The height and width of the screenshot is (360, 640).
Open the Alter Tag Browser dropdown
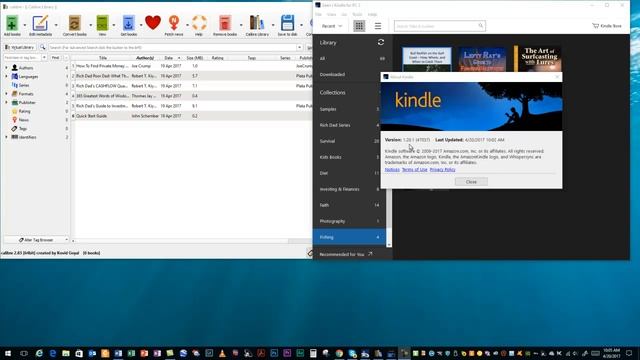click(36, 240)
